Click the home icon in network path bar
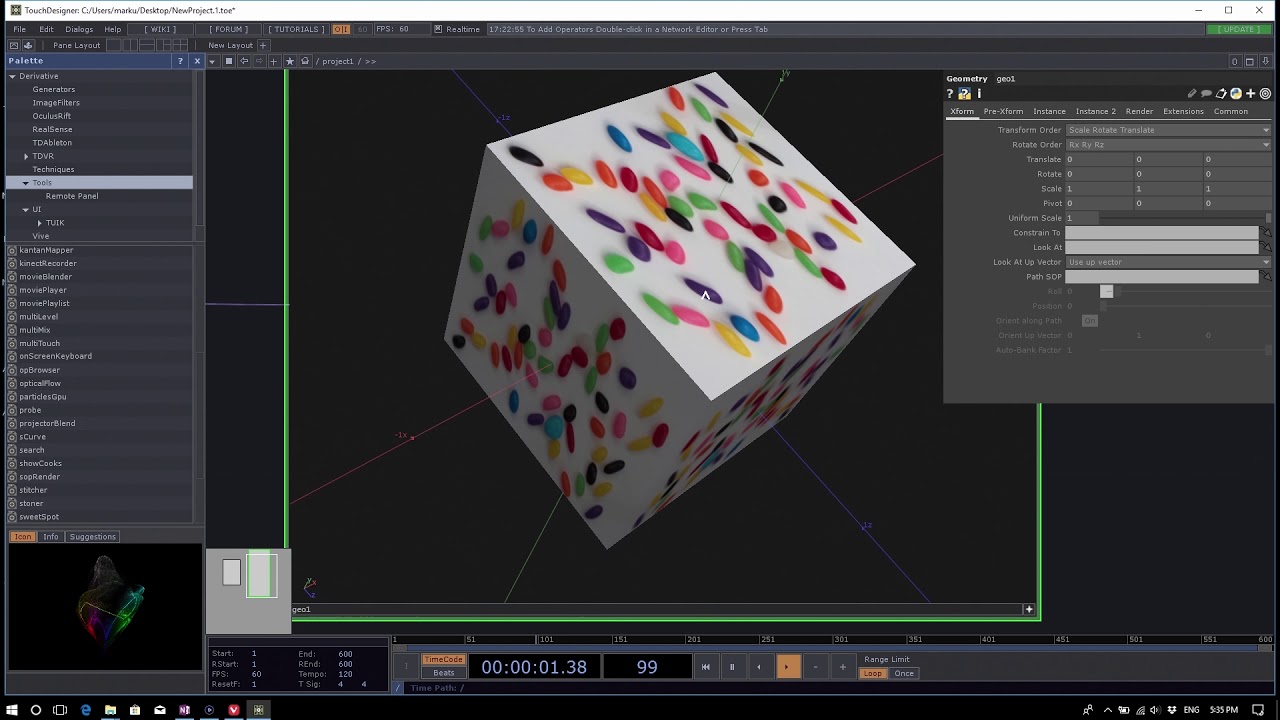The image size is (1280, 720). pos(305,61)
